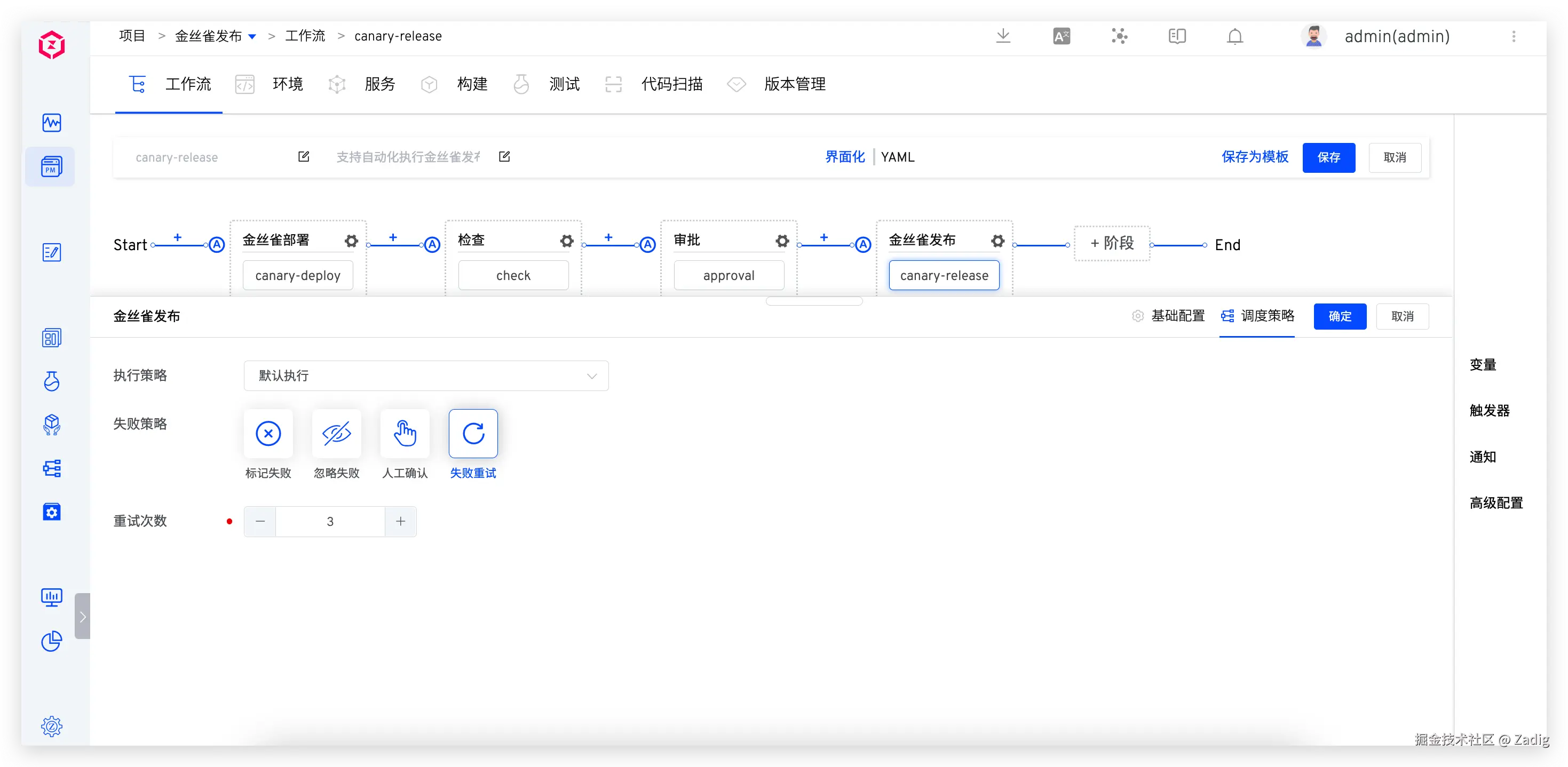The height and width of the screenshot is (767, 1568).
Task: Open the 代码扫描 tab
Action: pos(654,84)
